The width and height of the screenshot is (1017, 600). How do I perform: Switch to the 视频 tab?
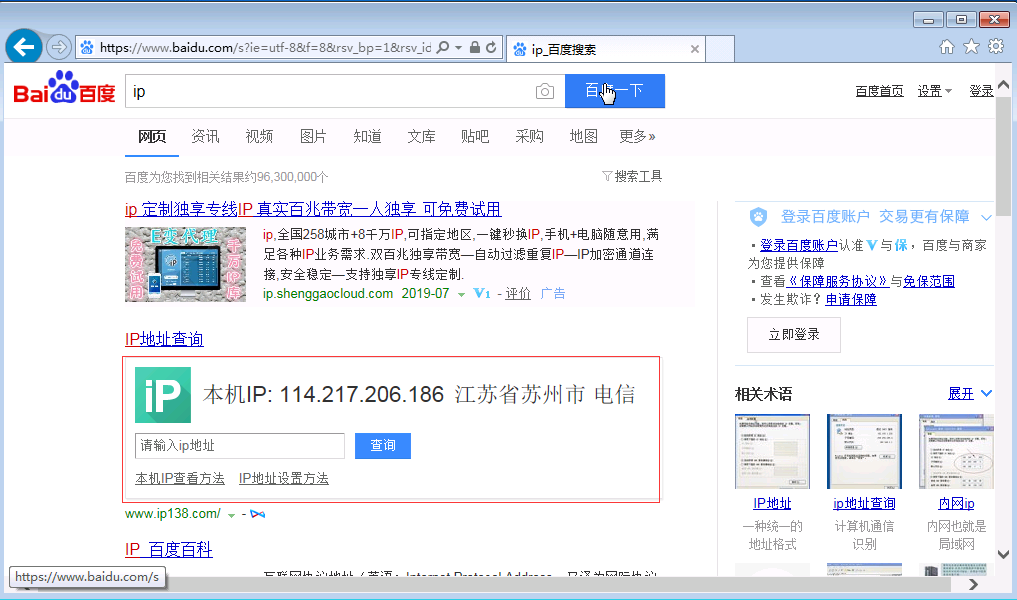[259, 136]
